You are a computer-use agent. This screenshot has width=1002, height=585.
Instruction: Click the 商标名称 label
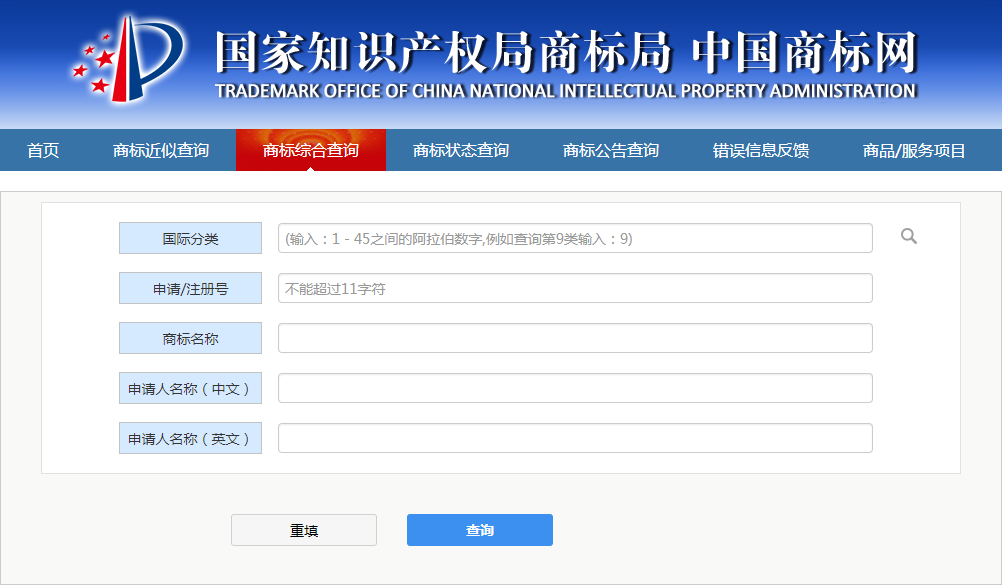190,338
